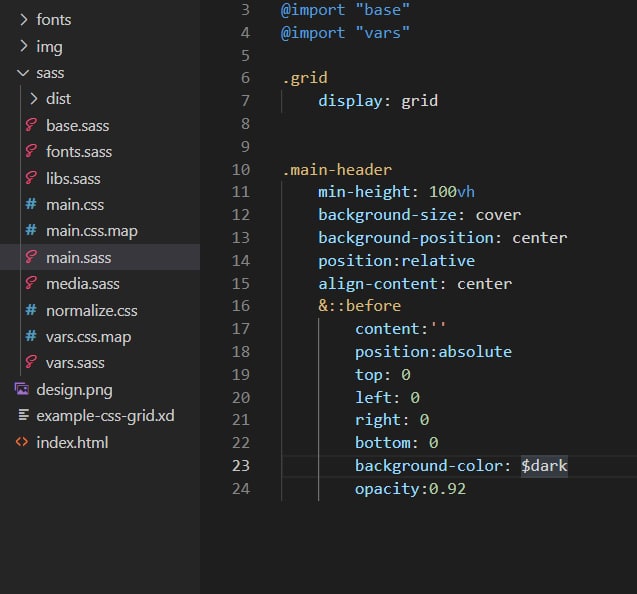Image resolution: width=637 pixels, height=594 pixels.
Task: Click the file icon beside example-css-grid.xd
Action: (24, 415)
